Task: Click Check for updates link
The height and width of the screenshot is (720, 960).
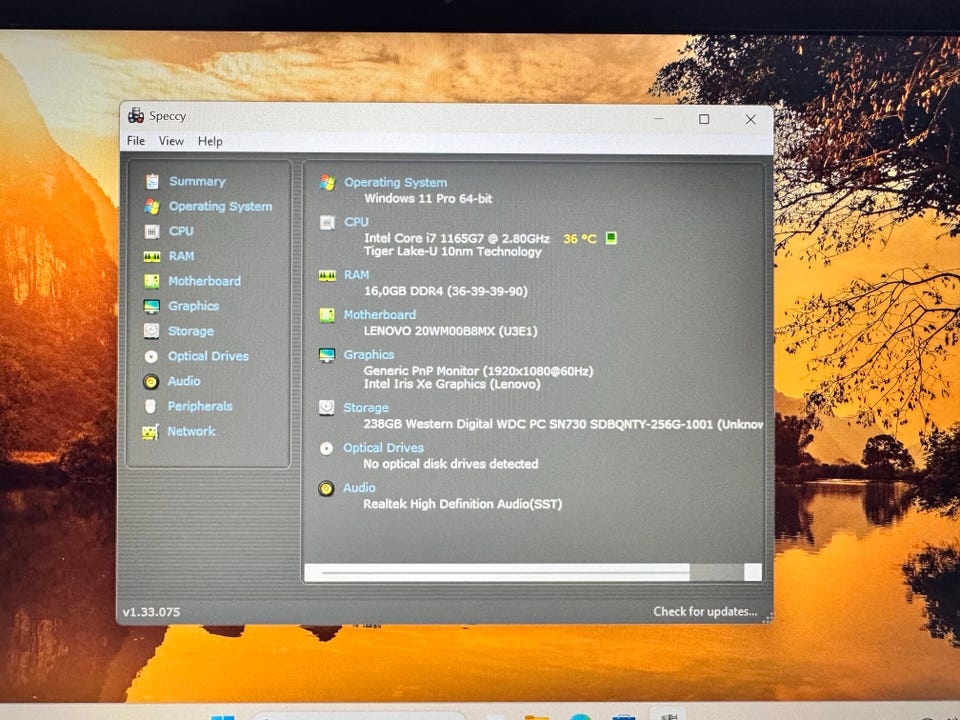Action: point(705,612)
